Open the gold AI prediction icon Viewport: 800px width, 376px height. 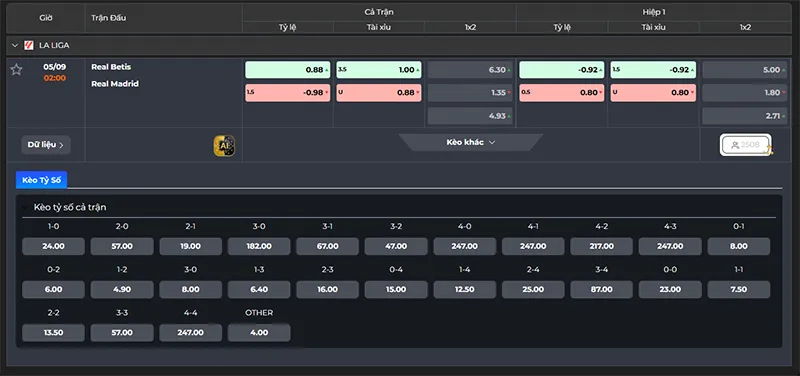tap(224, 145)
